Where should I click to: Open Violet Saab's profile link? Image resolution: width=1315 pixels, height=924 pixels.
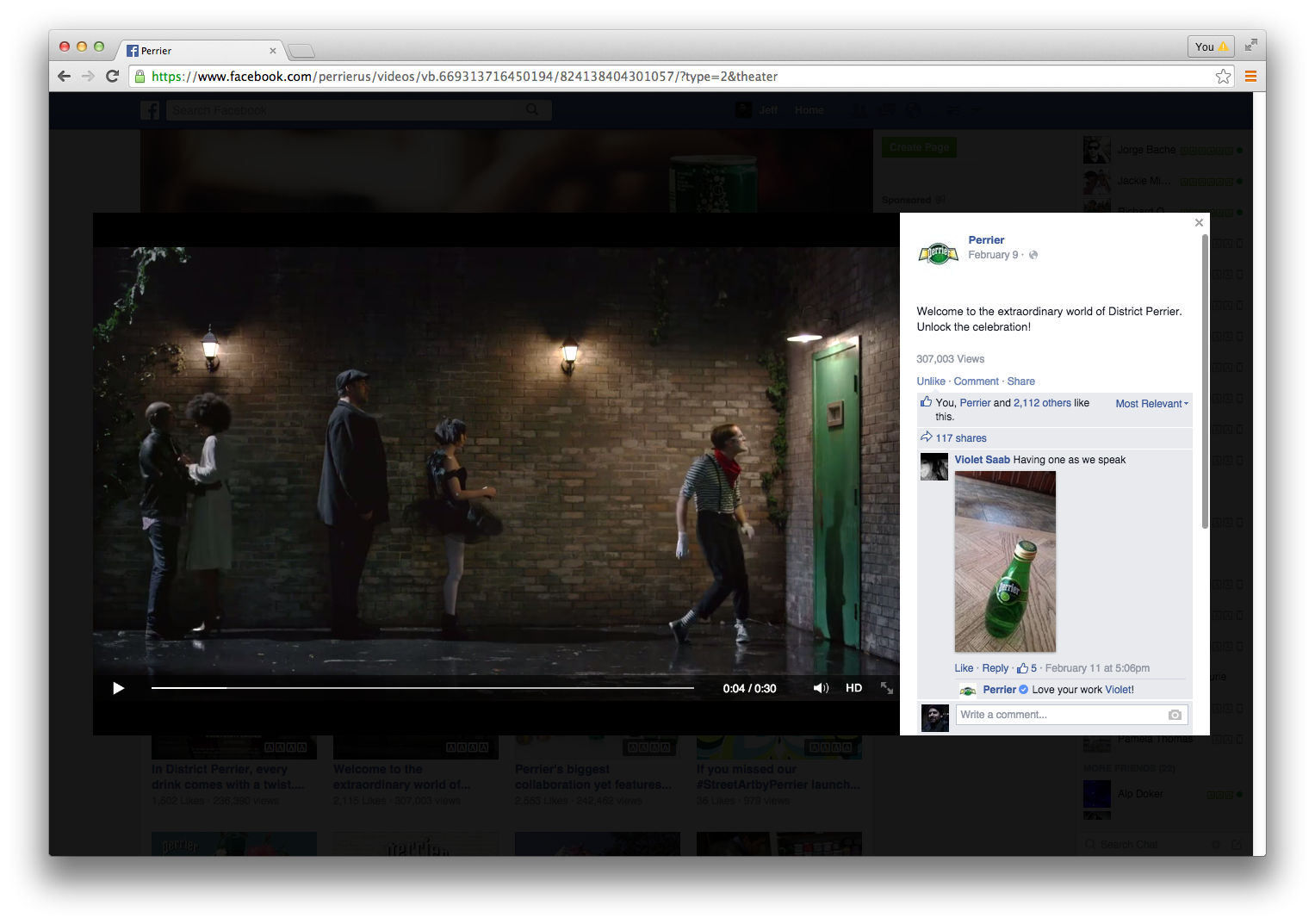coord(982,460)
